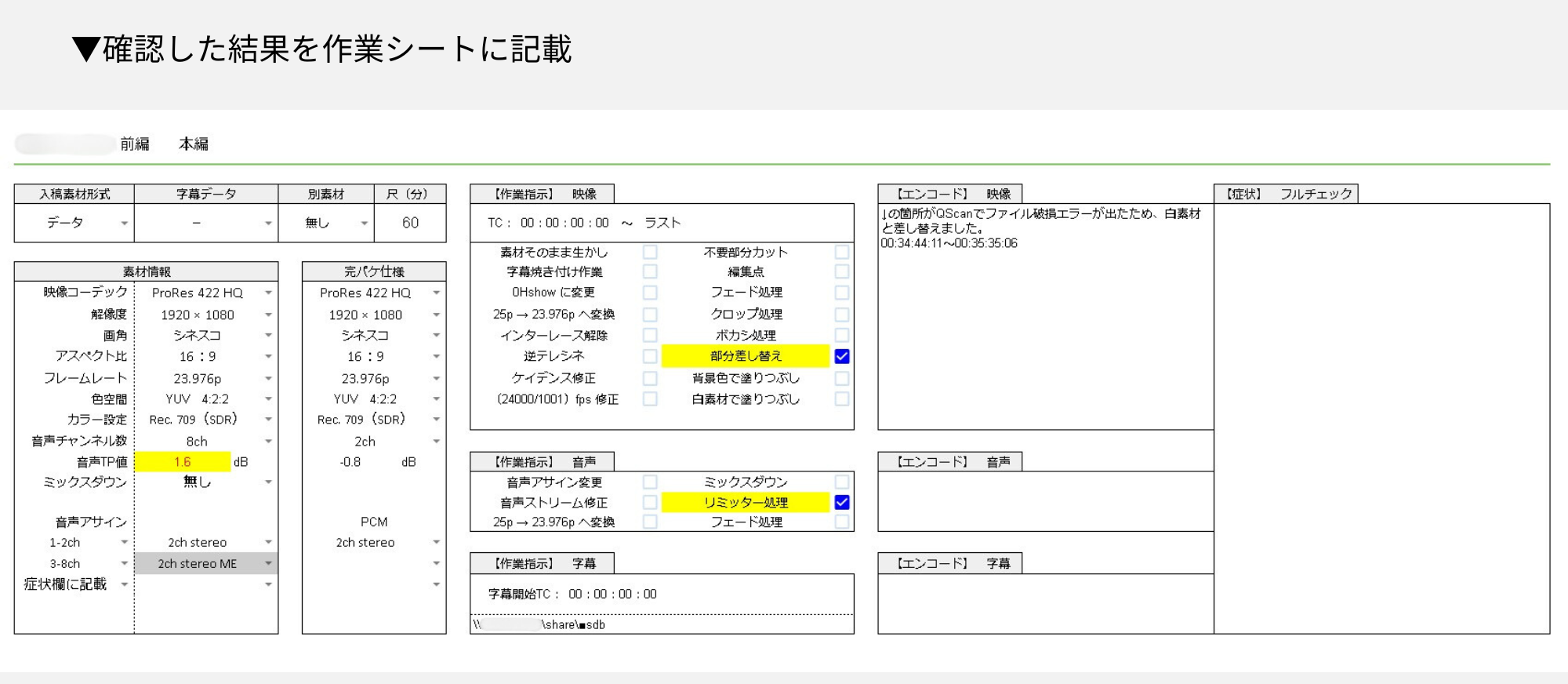Select the 【エンコード】音声 header tab

(949, 461)
